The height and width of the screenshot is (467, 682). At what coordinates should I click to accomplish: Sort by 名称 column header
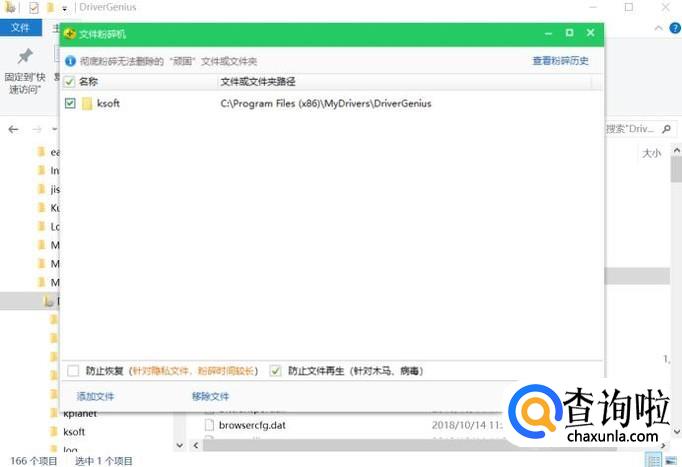tap(89, 81)
